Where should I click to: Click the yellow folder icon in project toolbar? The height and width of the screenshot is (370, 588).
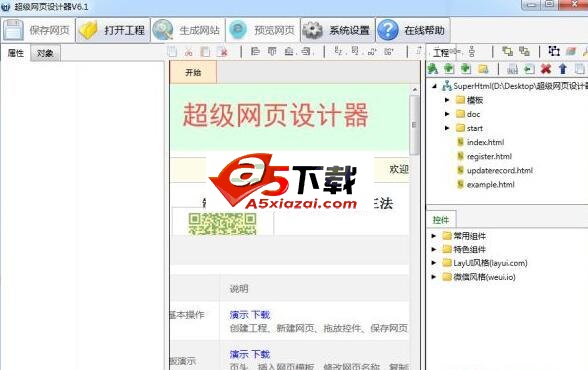click(x=483, y=69)
